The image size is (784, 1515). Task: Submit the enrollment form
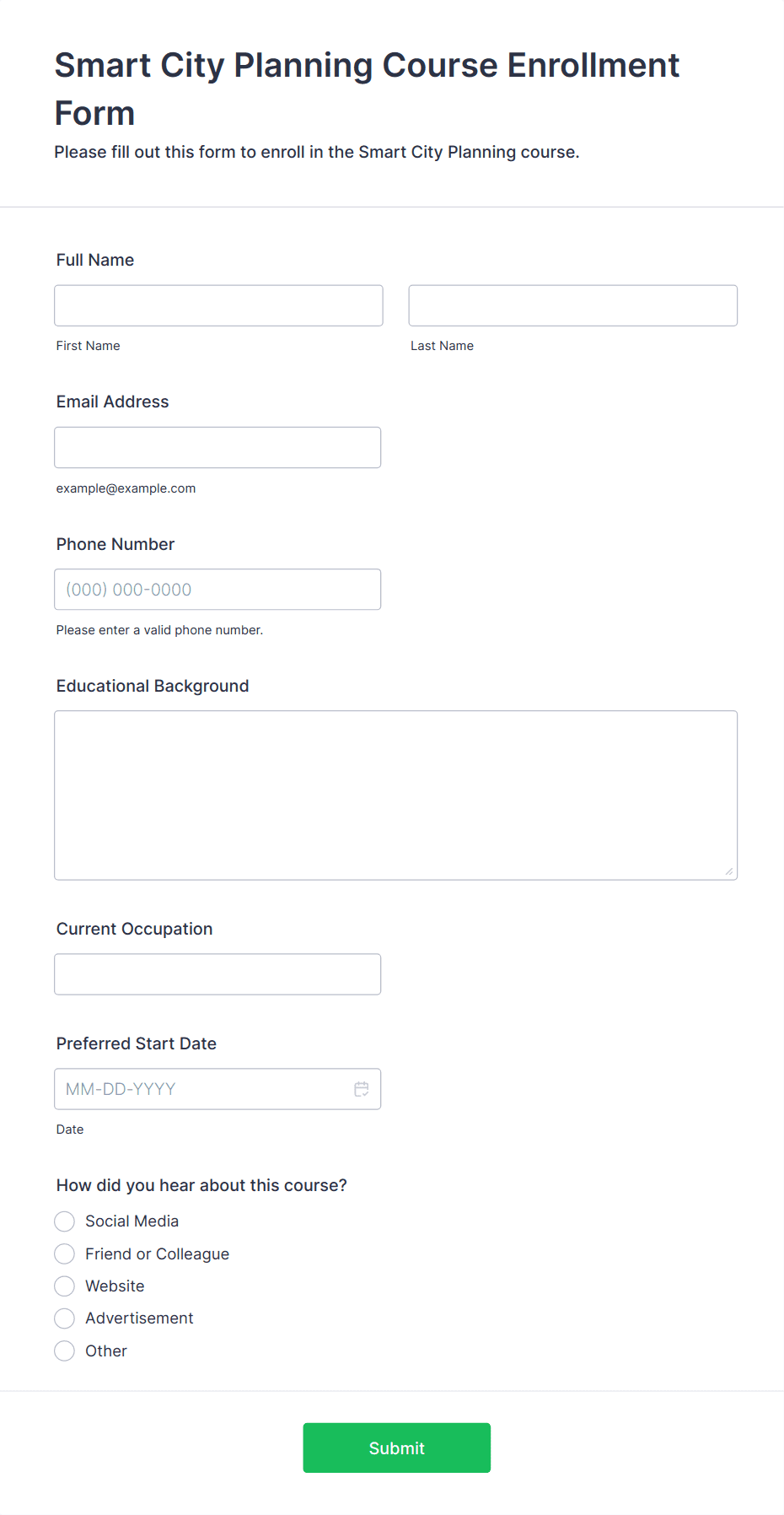point(397,1448)
